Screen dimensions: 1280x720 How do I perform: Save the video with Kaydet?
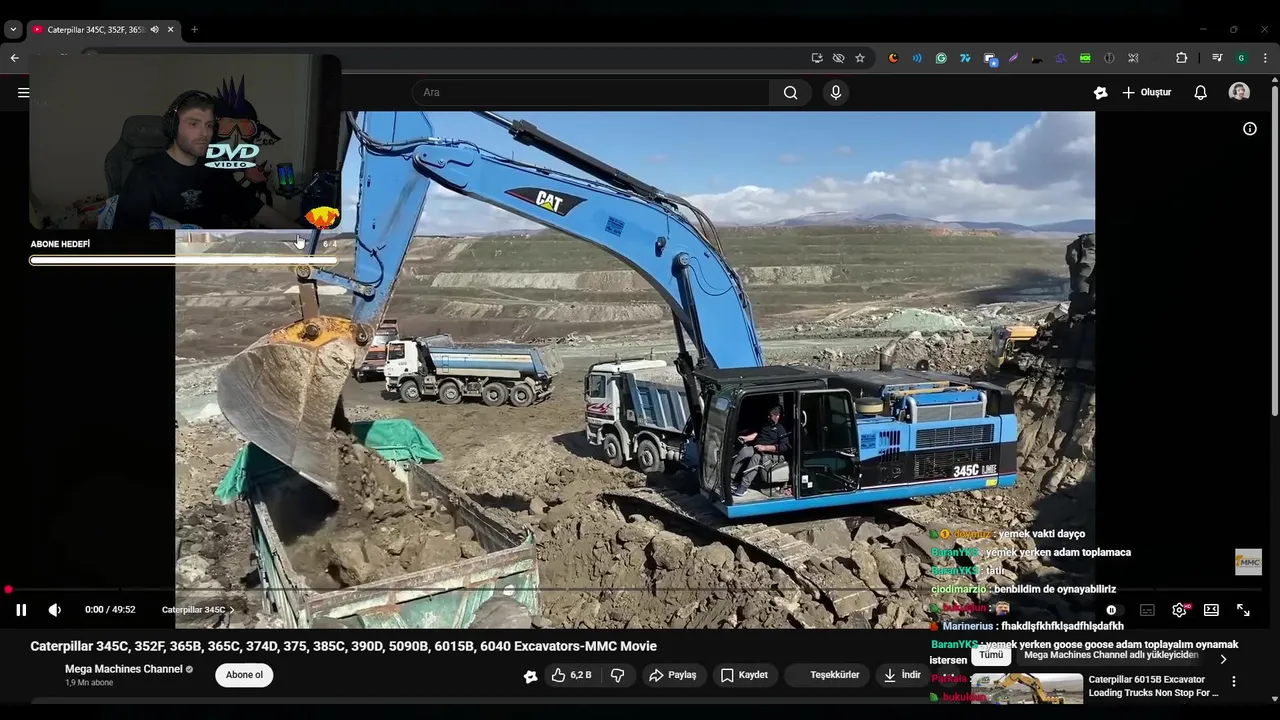(x=744, y=675)
